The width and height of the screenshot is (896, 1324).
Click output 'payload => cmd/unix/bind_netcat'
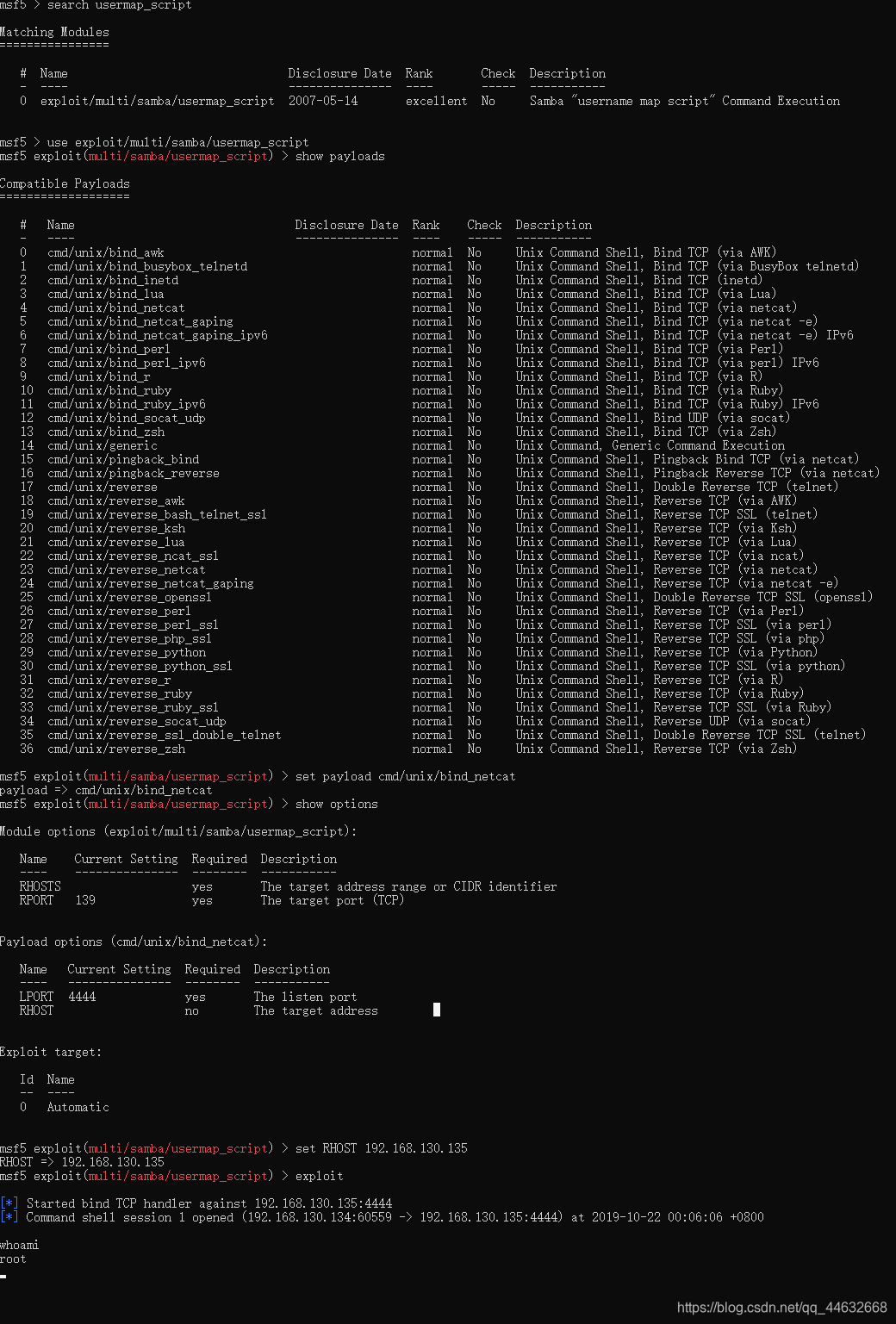106,790
